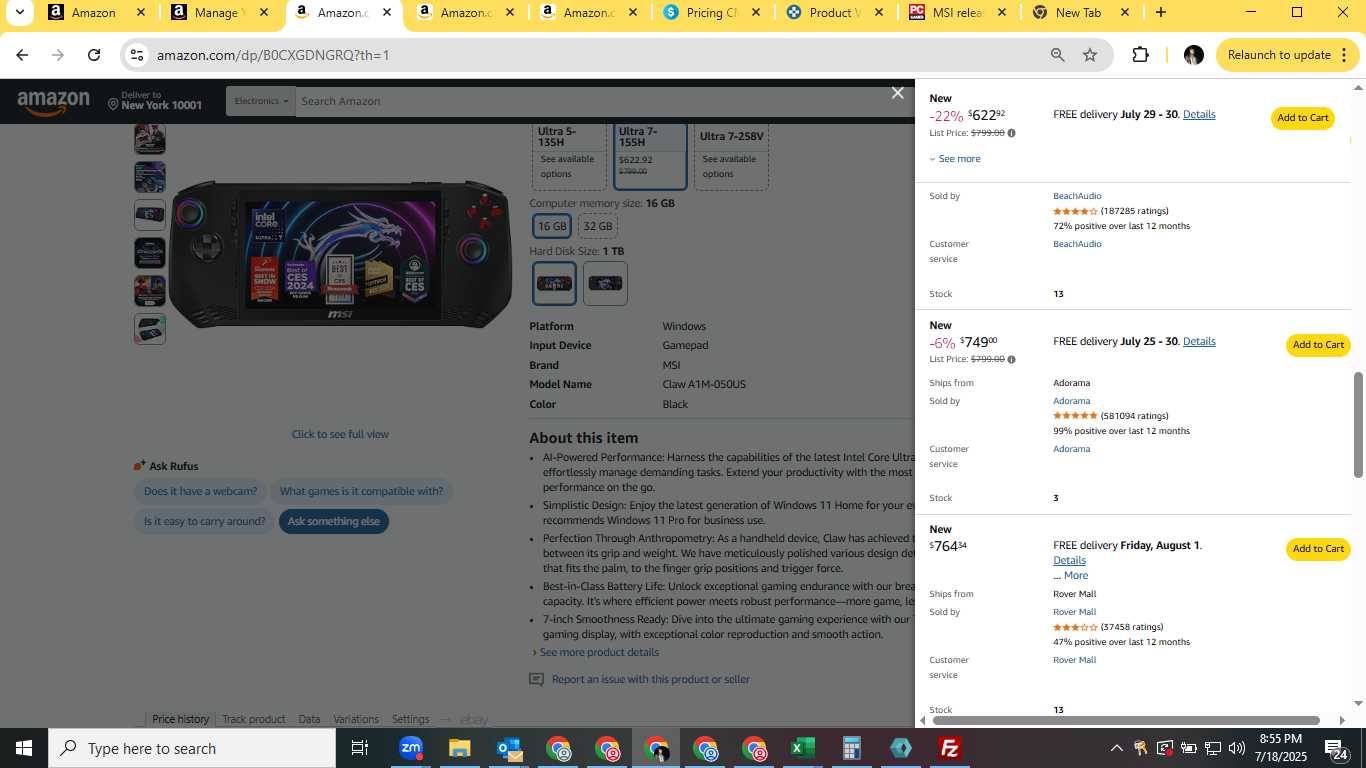Open the Variations tab
Image resolution: width=1366 pixels, height=768 pixels.
tap(356, 719)
